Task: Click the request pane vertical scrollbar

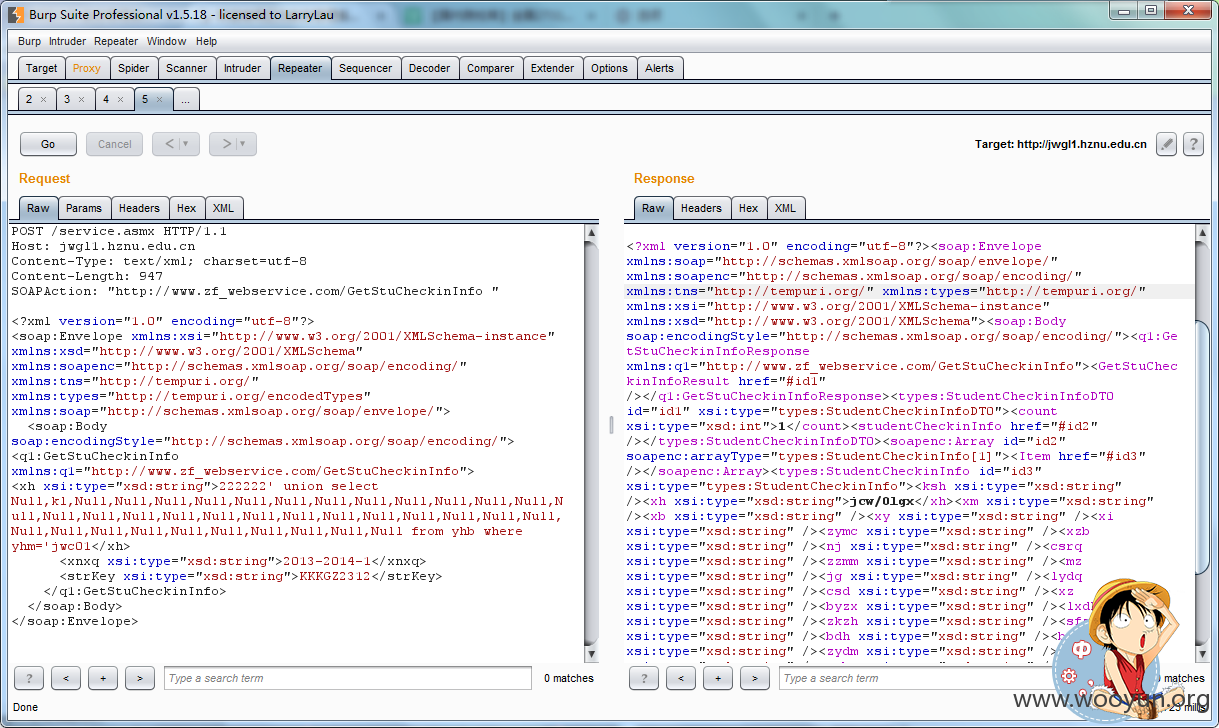Action: (591, 442)
